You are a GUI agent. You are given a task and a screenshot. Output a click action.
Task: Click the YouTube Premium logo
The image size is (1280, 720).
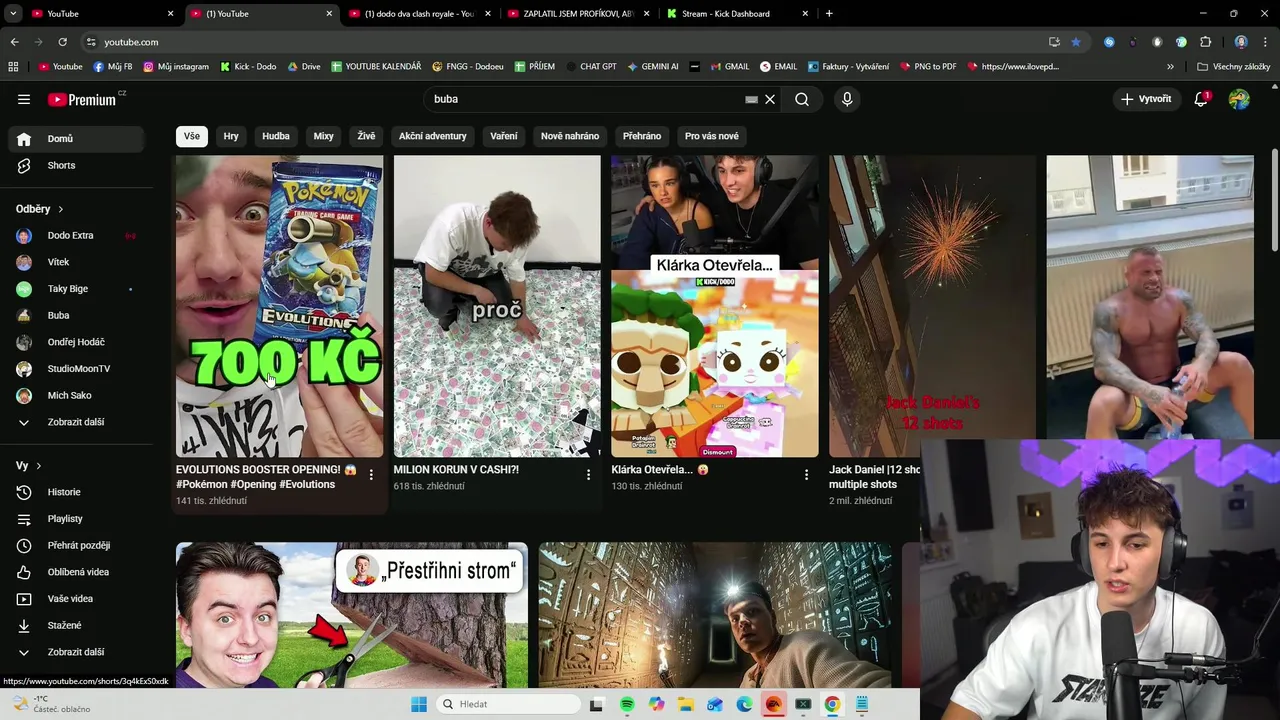(82, 99)
